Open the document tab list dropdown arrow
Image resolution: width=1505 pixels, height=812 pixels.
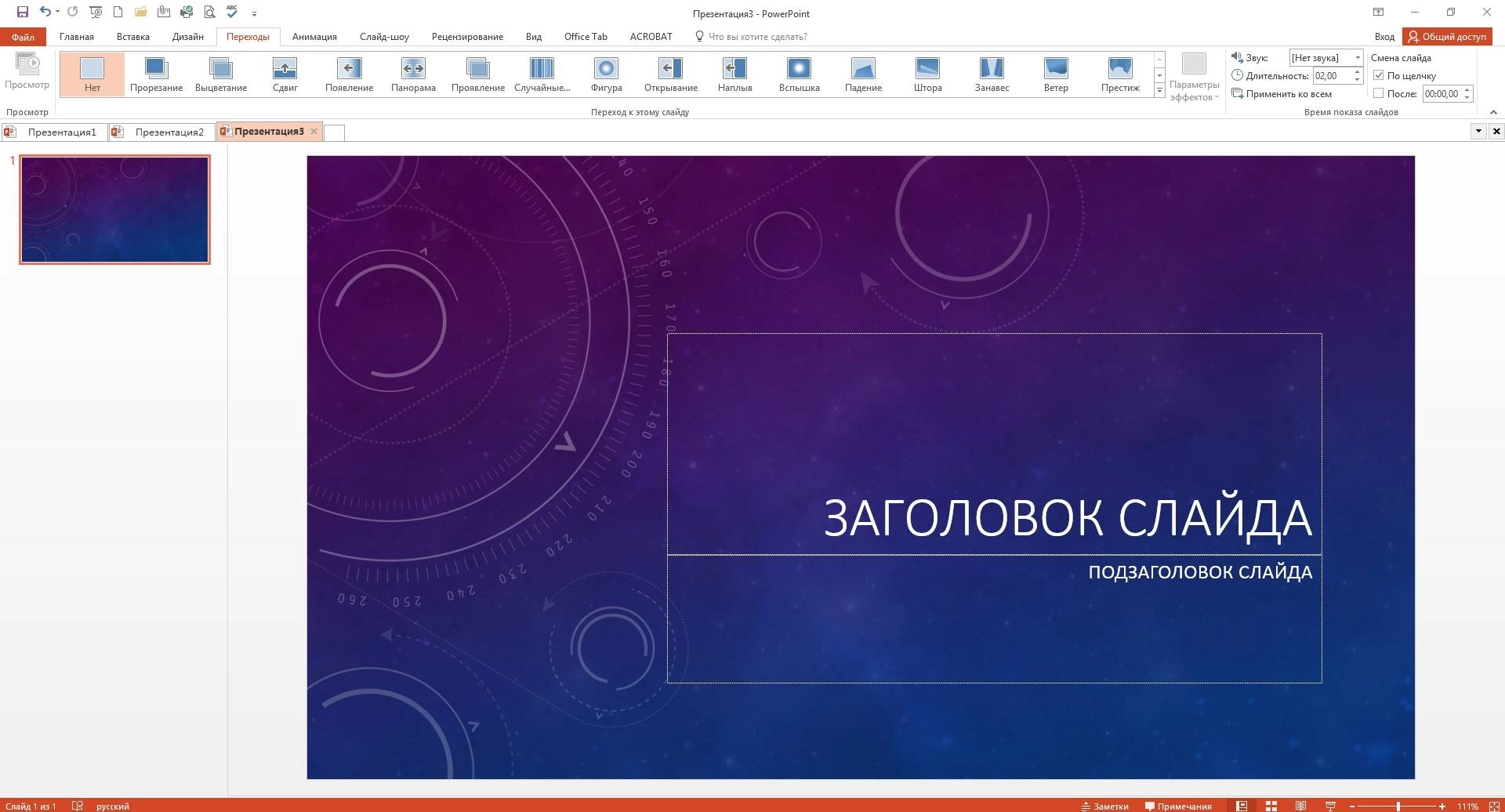(1478, 131)
